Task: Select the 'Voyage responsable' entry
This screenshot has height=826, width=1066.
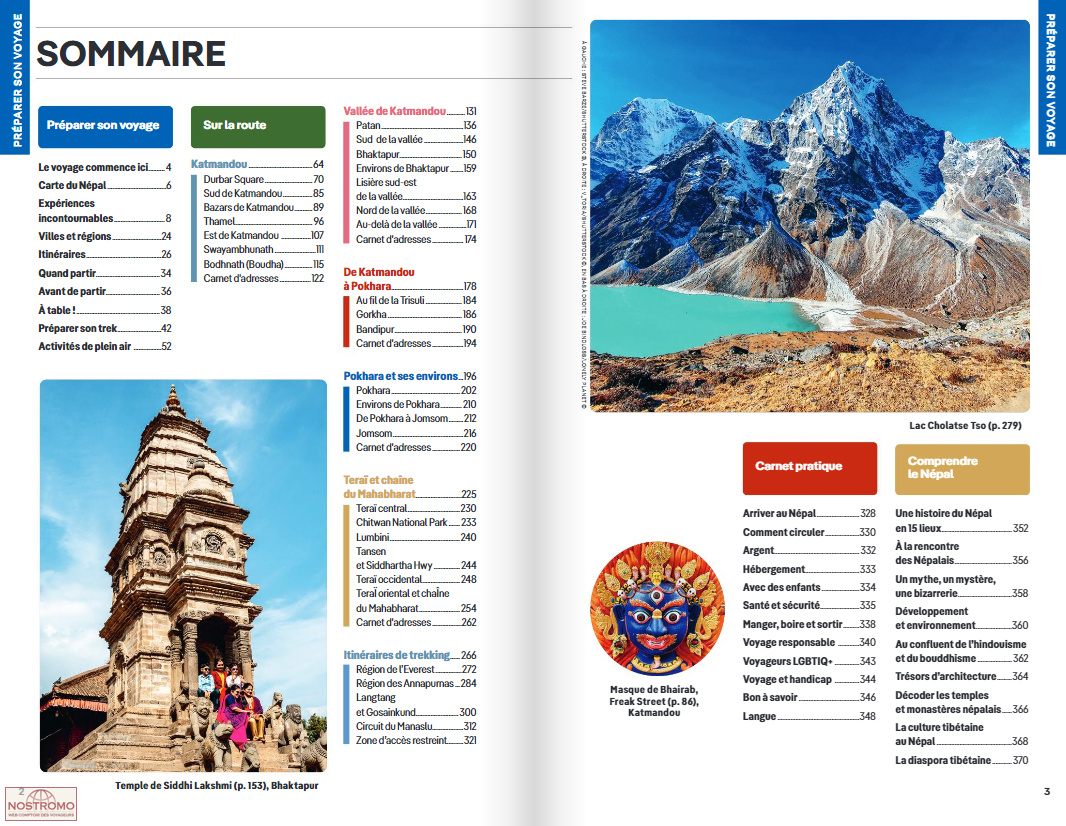Action: pos(809,642)
